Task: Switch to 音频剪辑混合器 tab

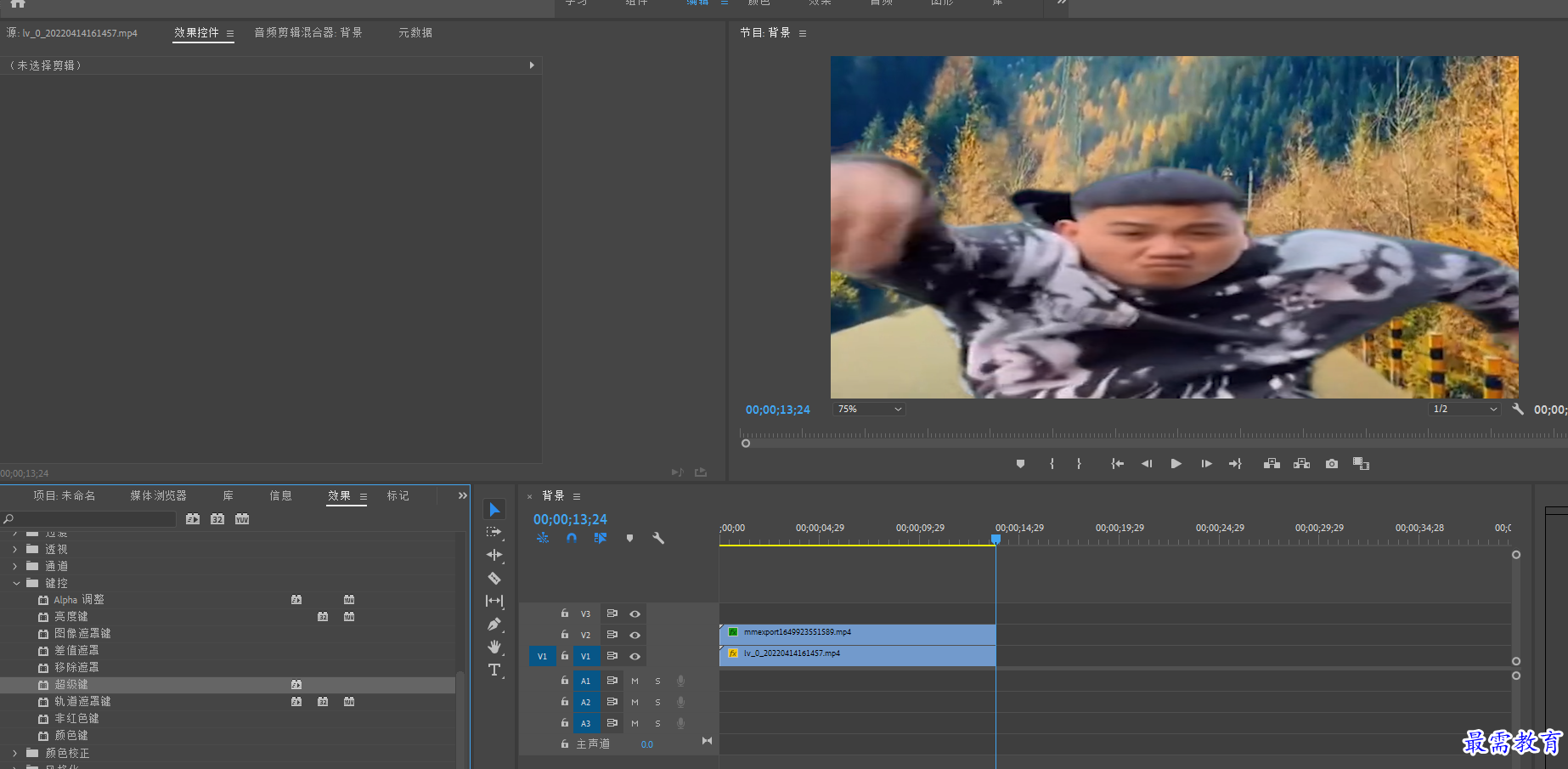Action: click(x=307, y=33)
